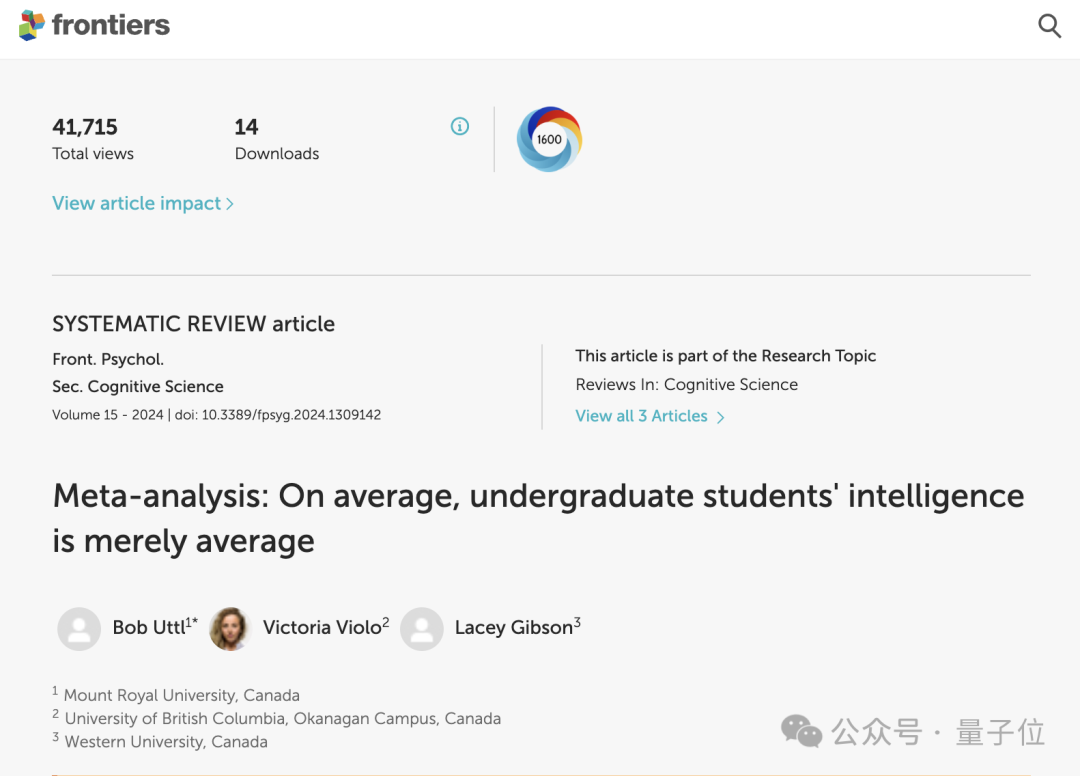Click Victoria Violo's profile photo
This screenshot has width=1080, height=776.
[x=229, y=629]
